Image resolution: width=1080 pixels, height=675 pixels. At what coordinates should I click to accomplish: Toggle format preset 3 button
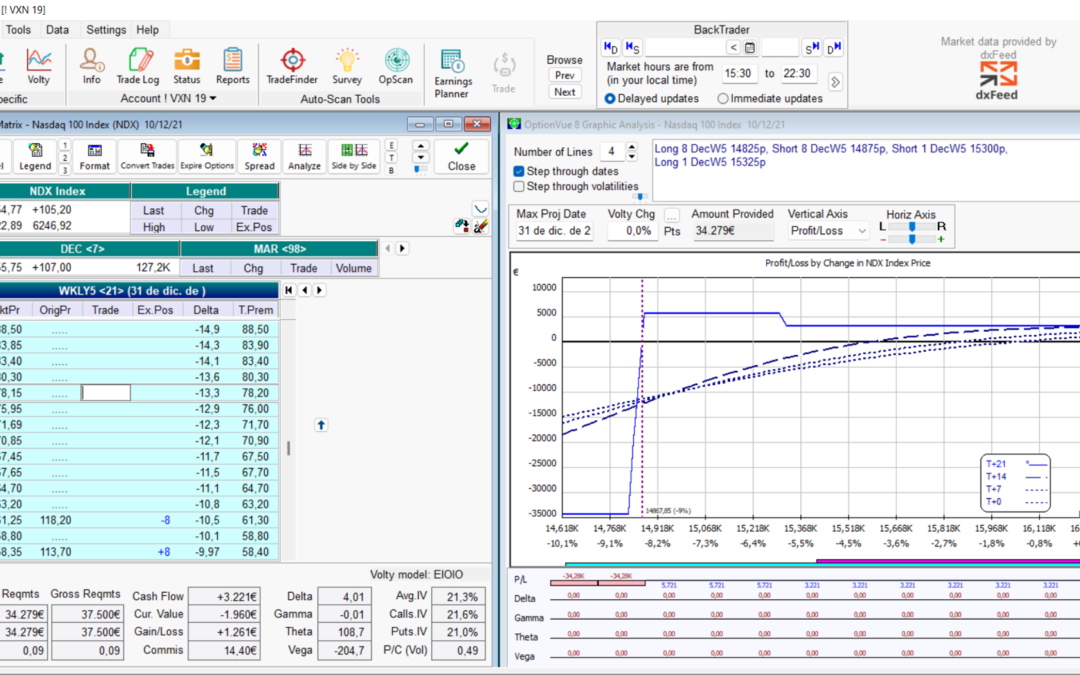coord(65,169)
